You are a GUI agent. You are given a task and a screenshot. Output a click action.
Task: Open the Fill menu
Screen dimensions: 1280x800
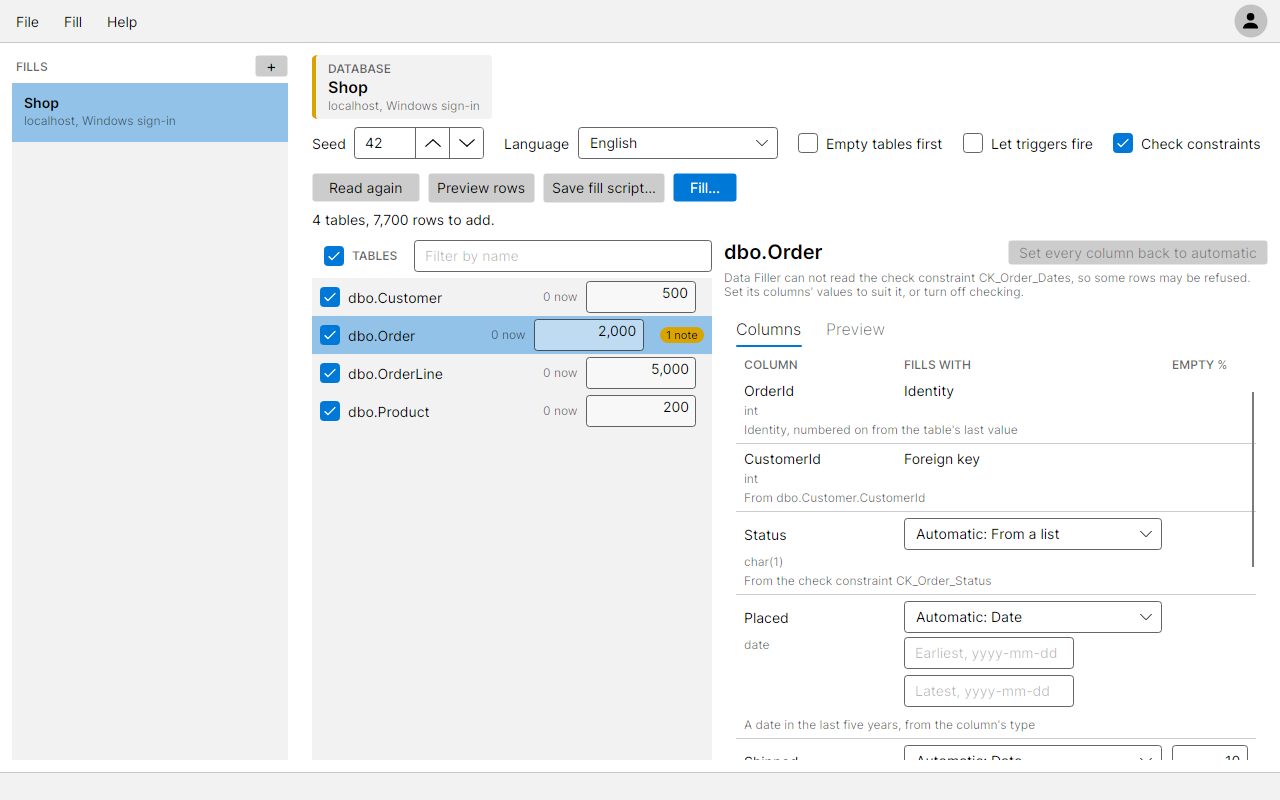point(73,22)
